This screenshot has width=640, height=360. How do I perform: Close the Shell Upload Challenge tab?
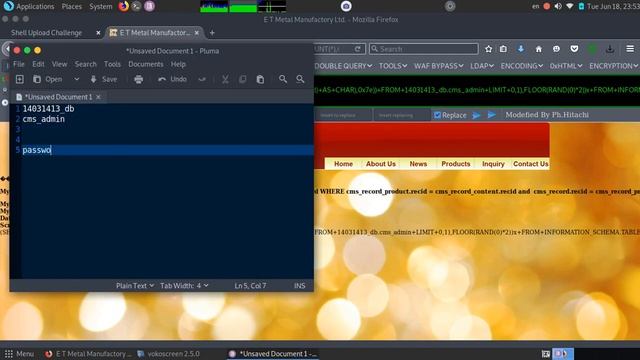(x=98, y=33)
